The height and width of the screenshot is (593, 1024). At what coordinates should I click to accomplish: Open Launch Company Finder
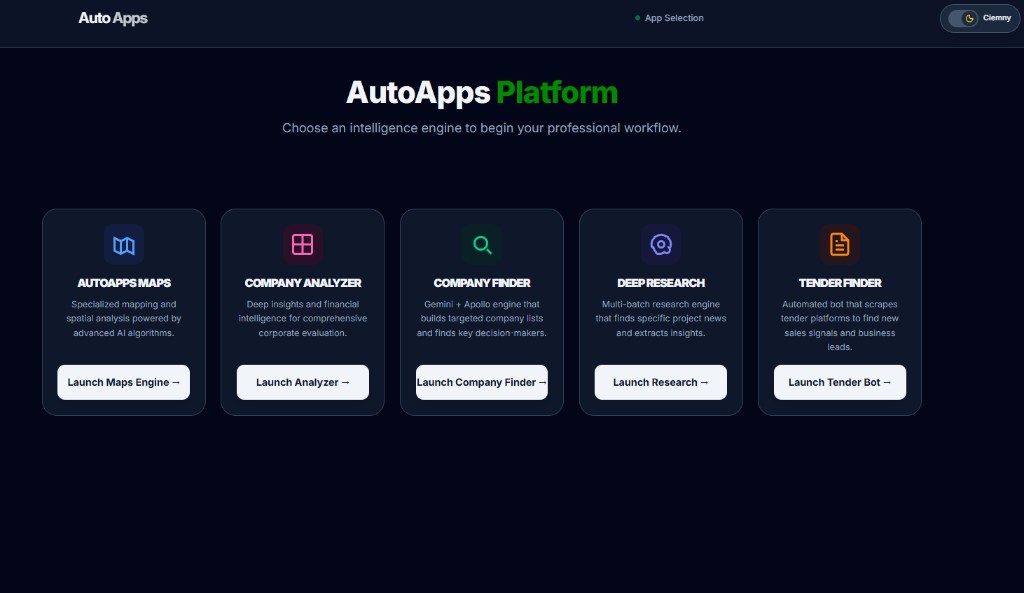482,382
